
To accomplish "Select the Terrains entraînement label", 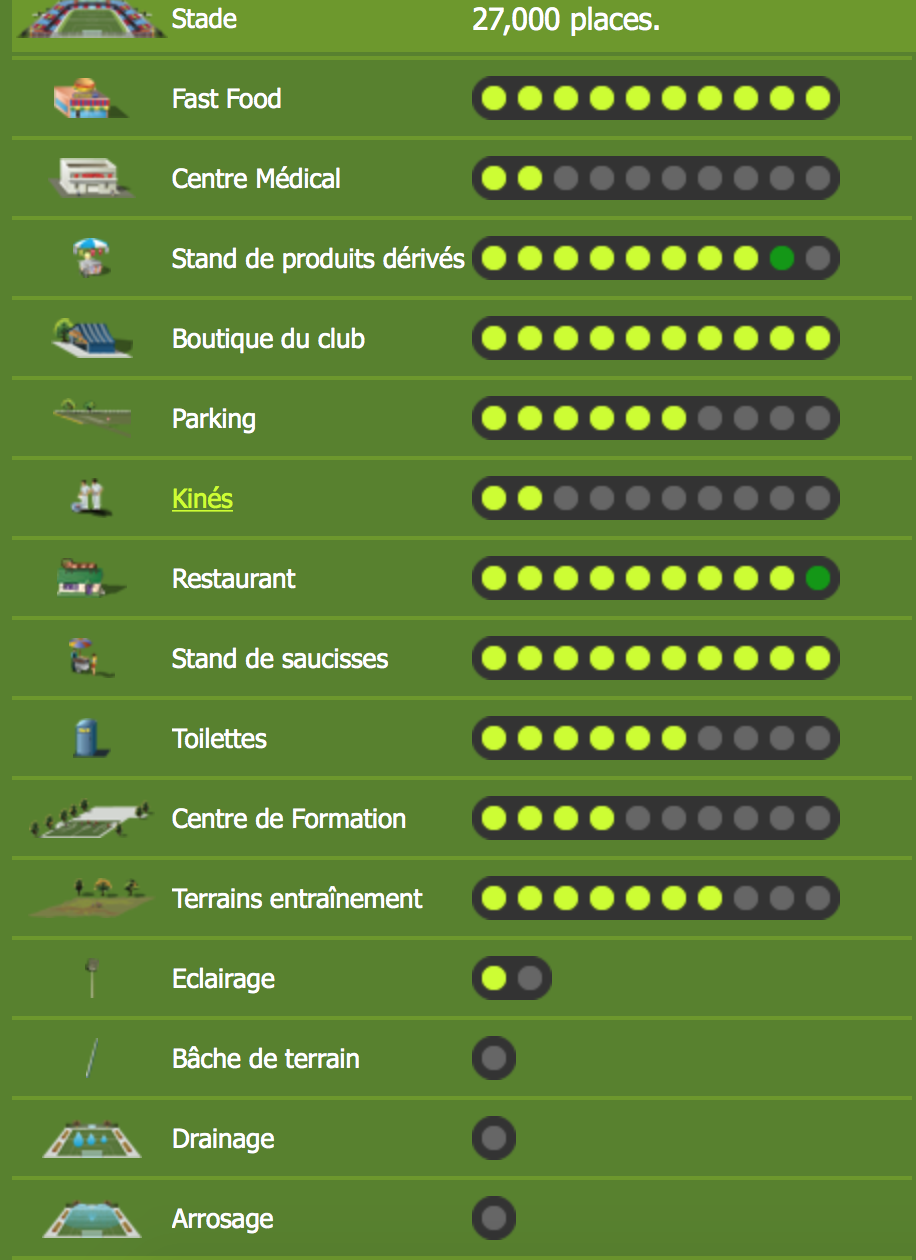I will tap(297, 898).
